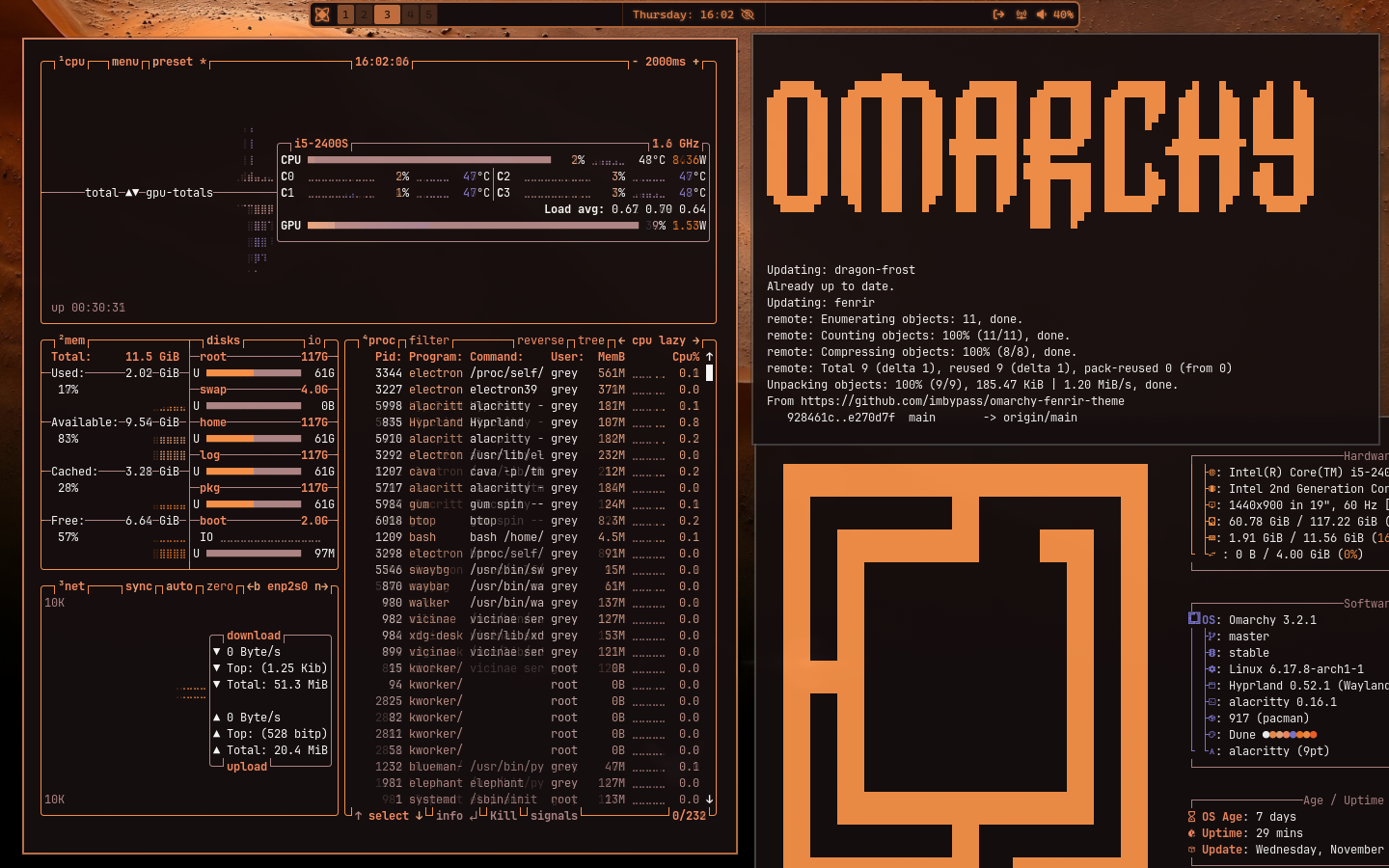Cycle the preset option in the cpu panel
1389x868 pixels.
(173, 62)
